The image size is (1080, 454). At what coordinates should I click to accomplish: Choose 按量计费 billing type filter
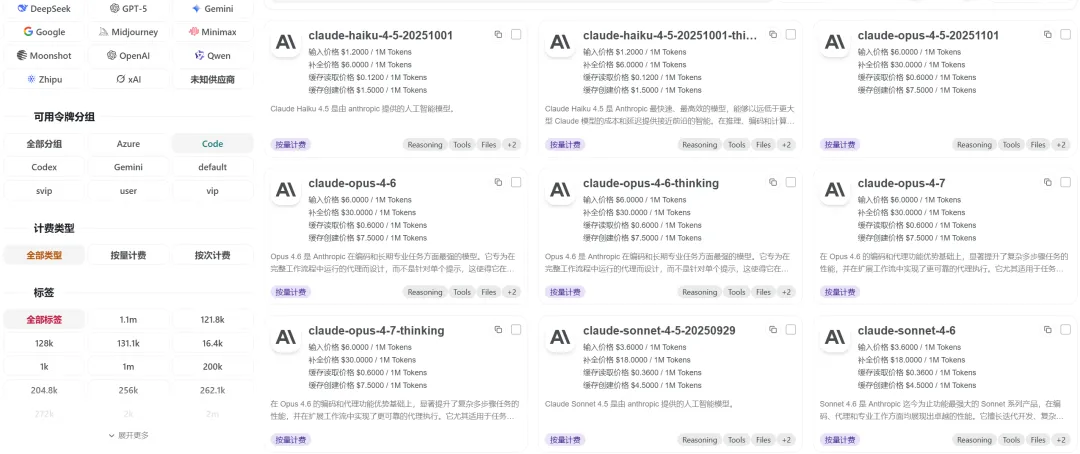click(x=128, y=255)
